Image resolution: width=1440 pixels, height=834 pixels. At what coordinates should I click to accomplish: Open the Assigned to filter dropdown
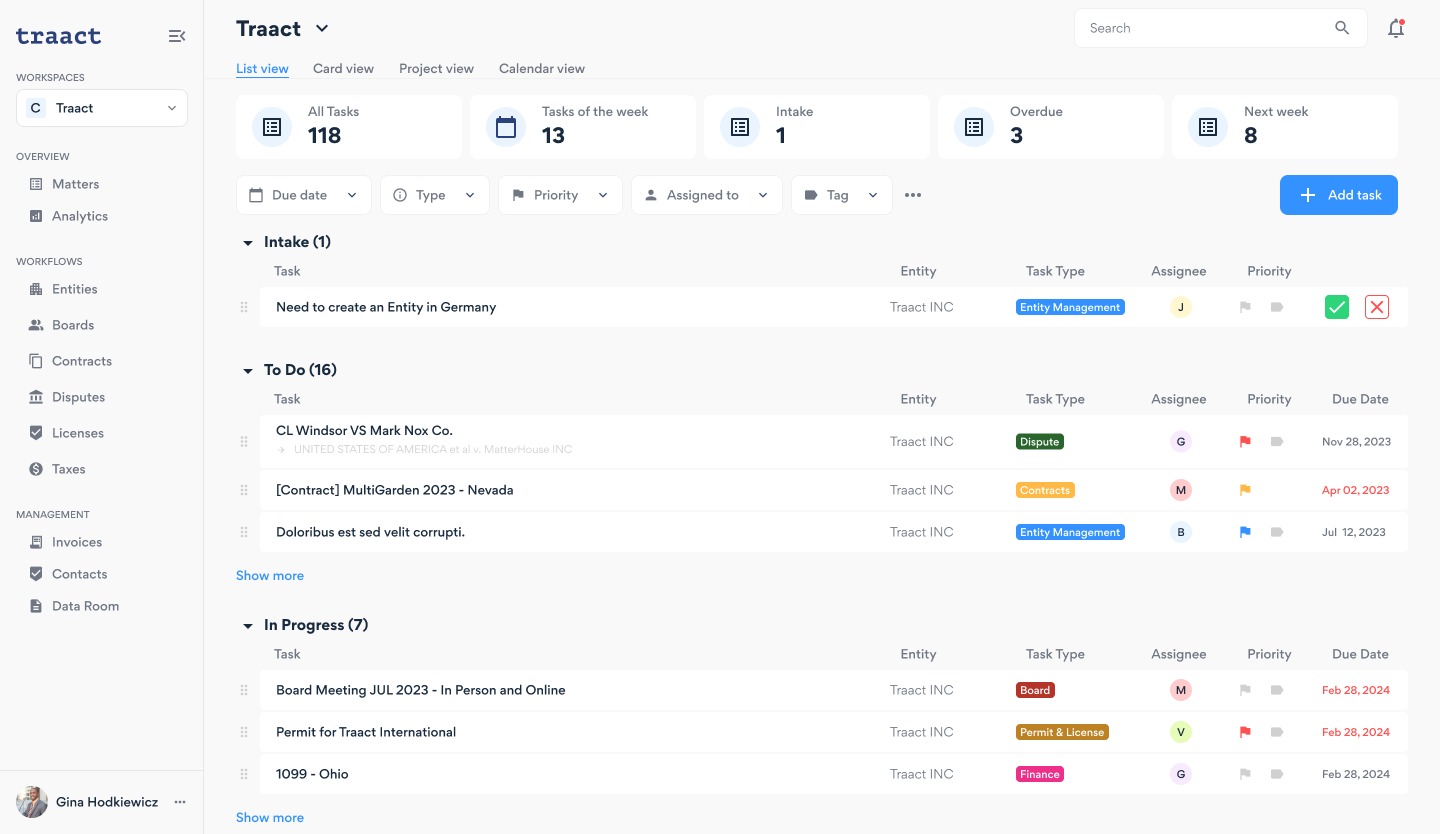[706, 195]
